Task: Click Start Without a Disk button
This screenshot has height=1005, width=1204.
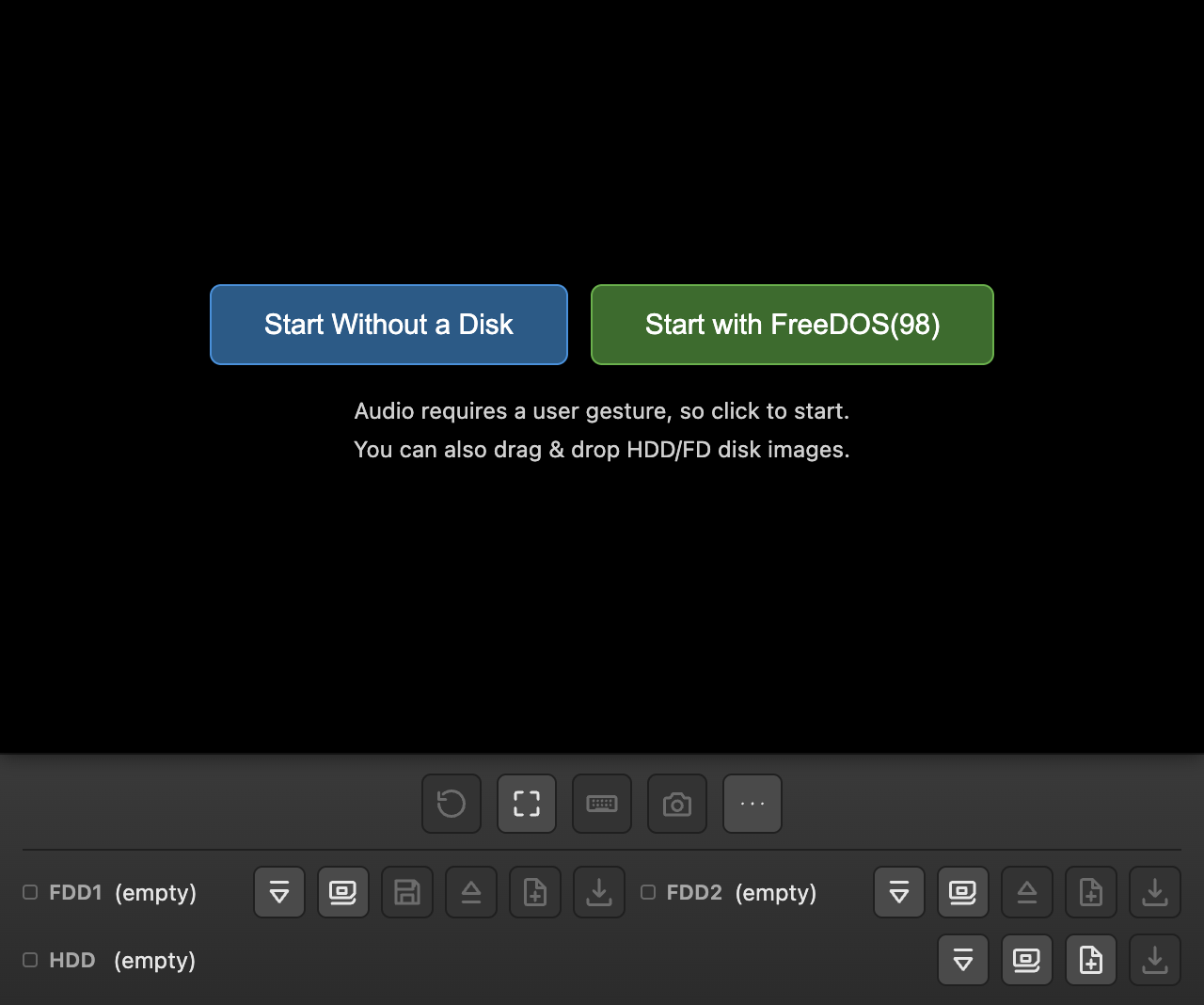Action: pyautogui.click(x=388, y=325)
